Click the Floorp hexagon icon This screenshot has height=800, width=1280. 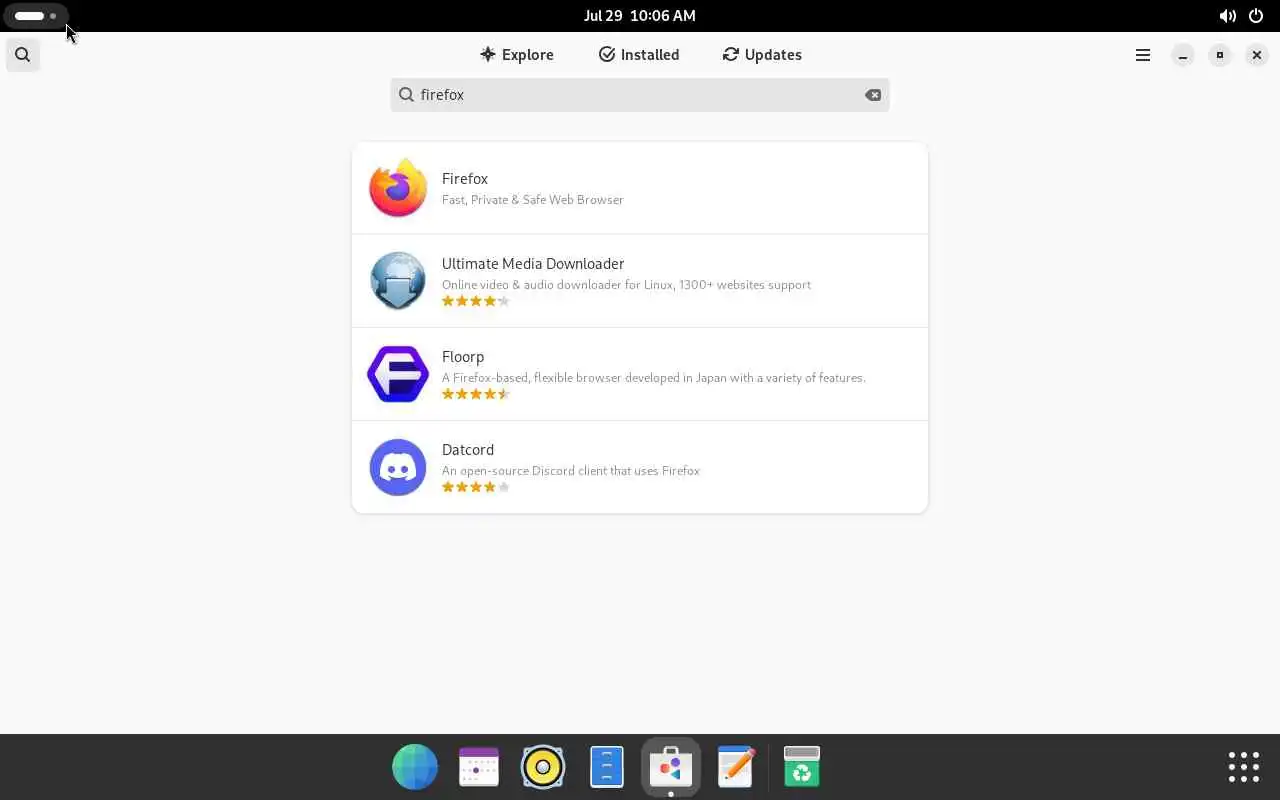[398, 374]
